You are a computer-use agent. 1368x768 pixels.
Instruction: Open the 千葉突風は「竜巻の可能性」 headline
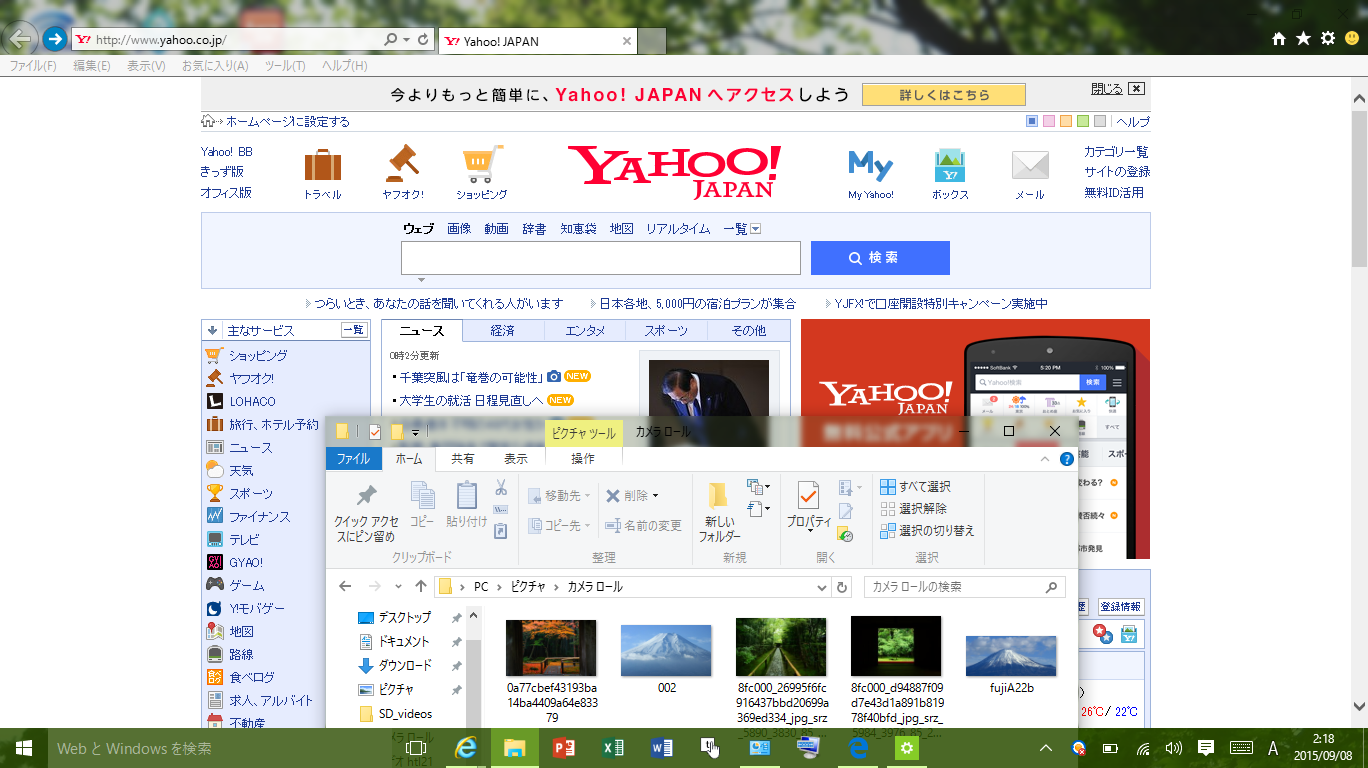(x=470, y=377)
